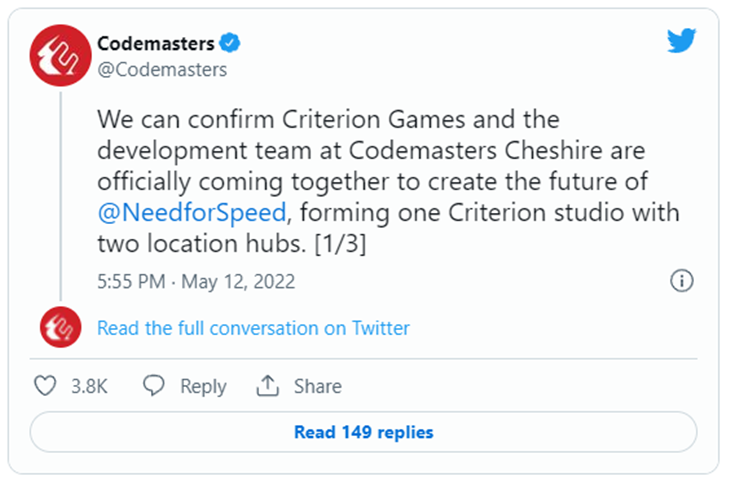Open the 5:55 PM May 12, 2022 timestamp
730x485 pixels.
point(196,282)
